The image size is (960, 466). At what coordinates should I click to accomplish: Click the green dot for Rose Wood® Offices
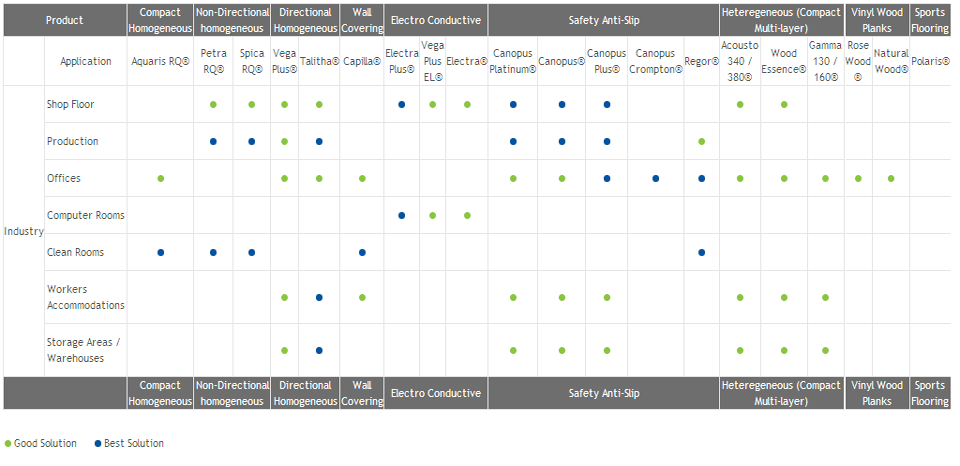[858, 178]
